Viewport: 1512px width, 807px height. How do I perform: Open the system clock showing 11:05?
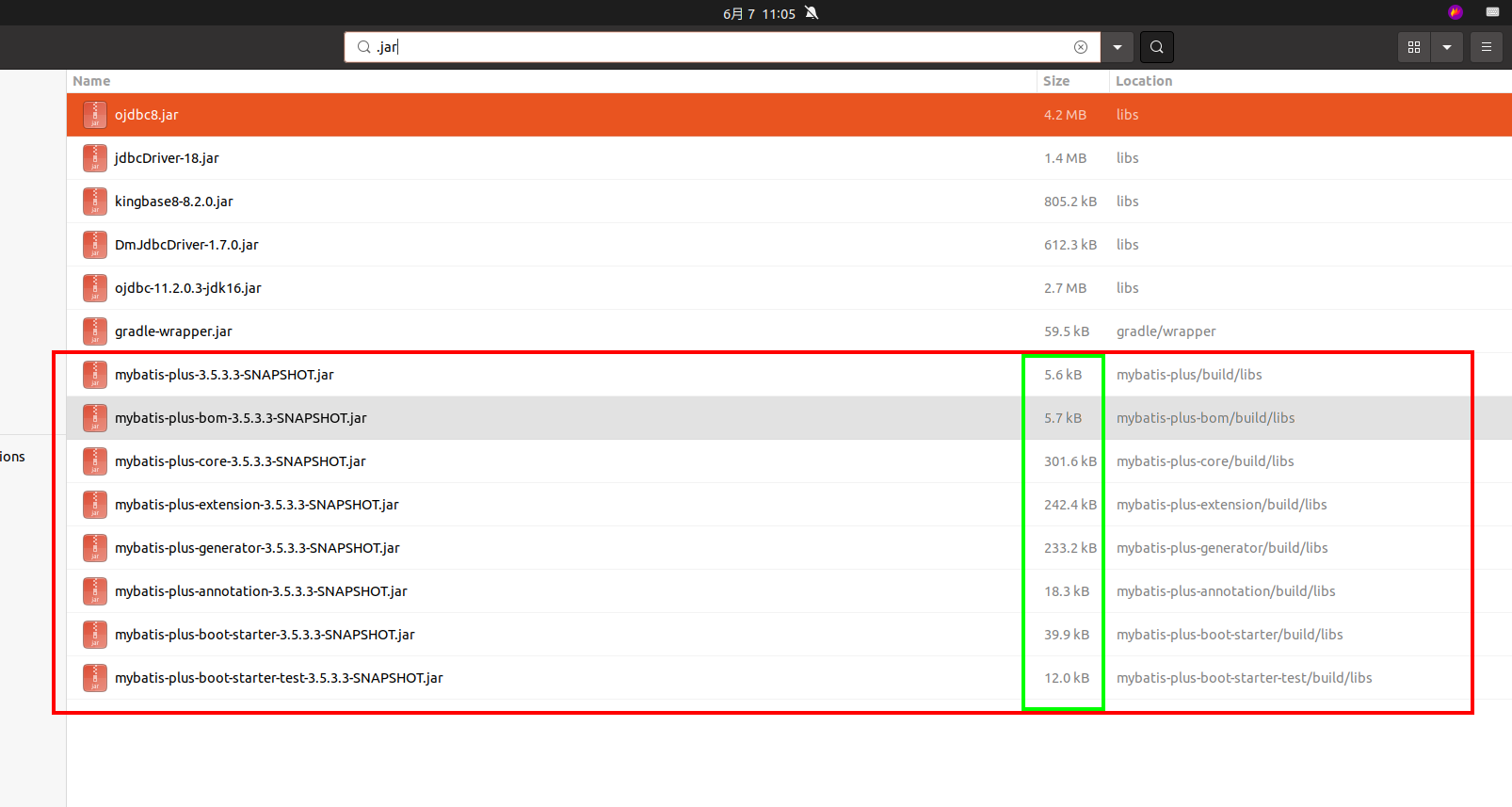759,13
